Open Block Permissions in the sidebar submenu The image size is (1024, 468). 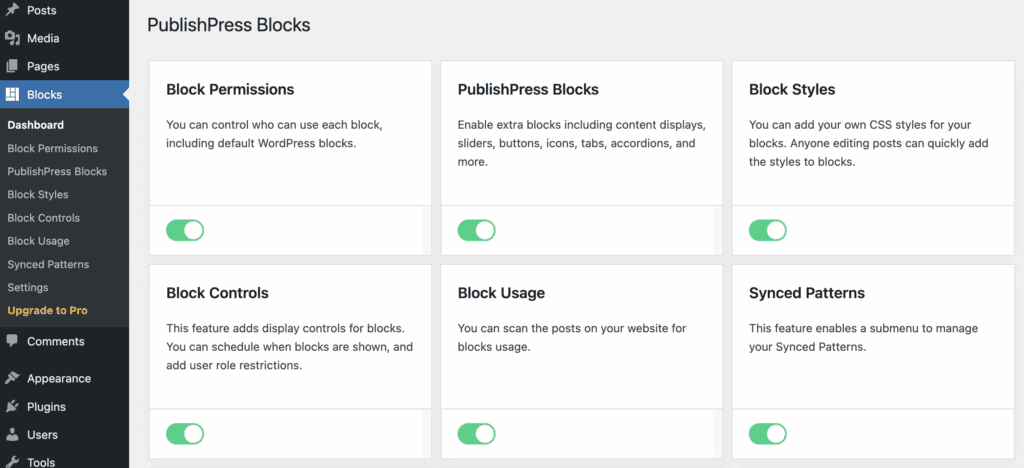coord(52,148)
